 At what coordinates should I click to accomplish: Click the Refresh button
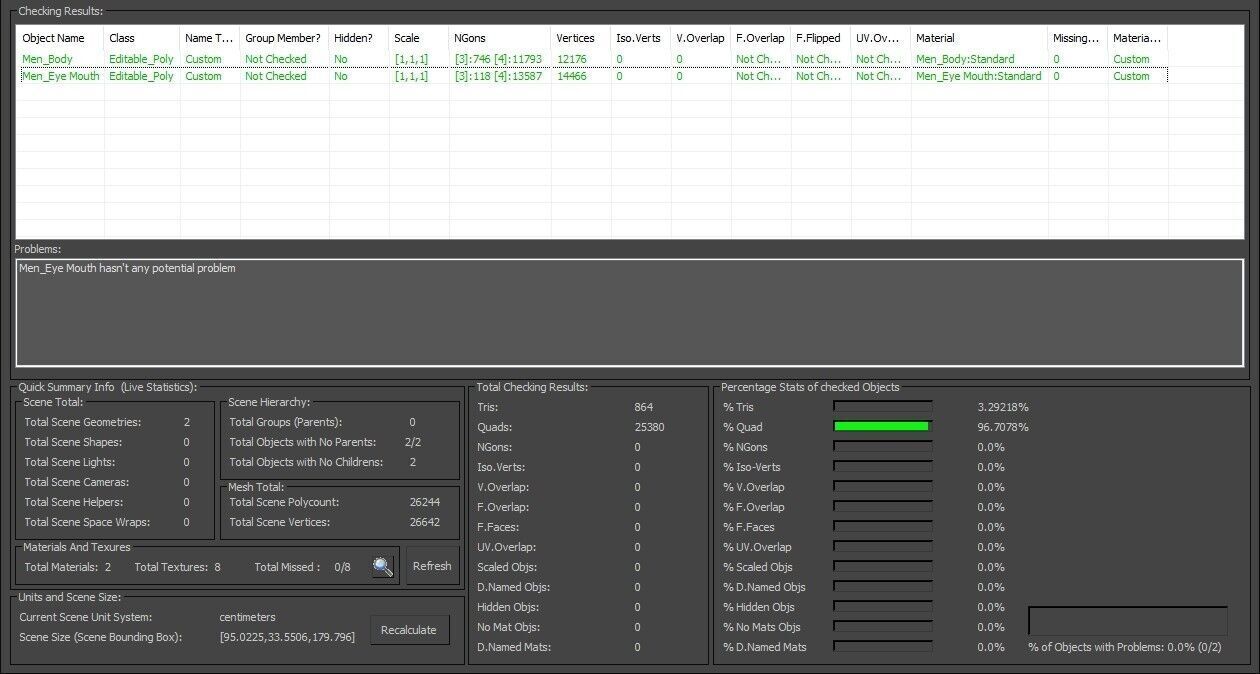click(x=432, y=566)
